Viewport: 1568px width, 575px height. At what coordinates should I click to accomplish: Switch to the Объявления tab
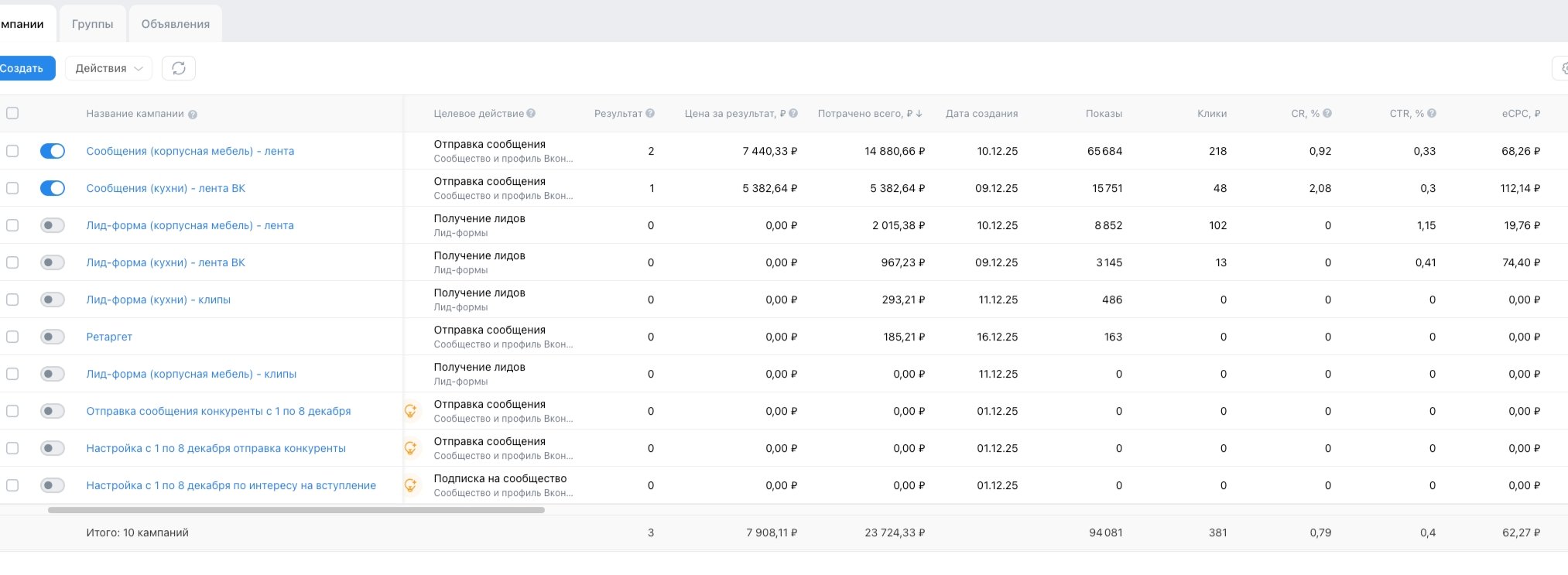175,24
